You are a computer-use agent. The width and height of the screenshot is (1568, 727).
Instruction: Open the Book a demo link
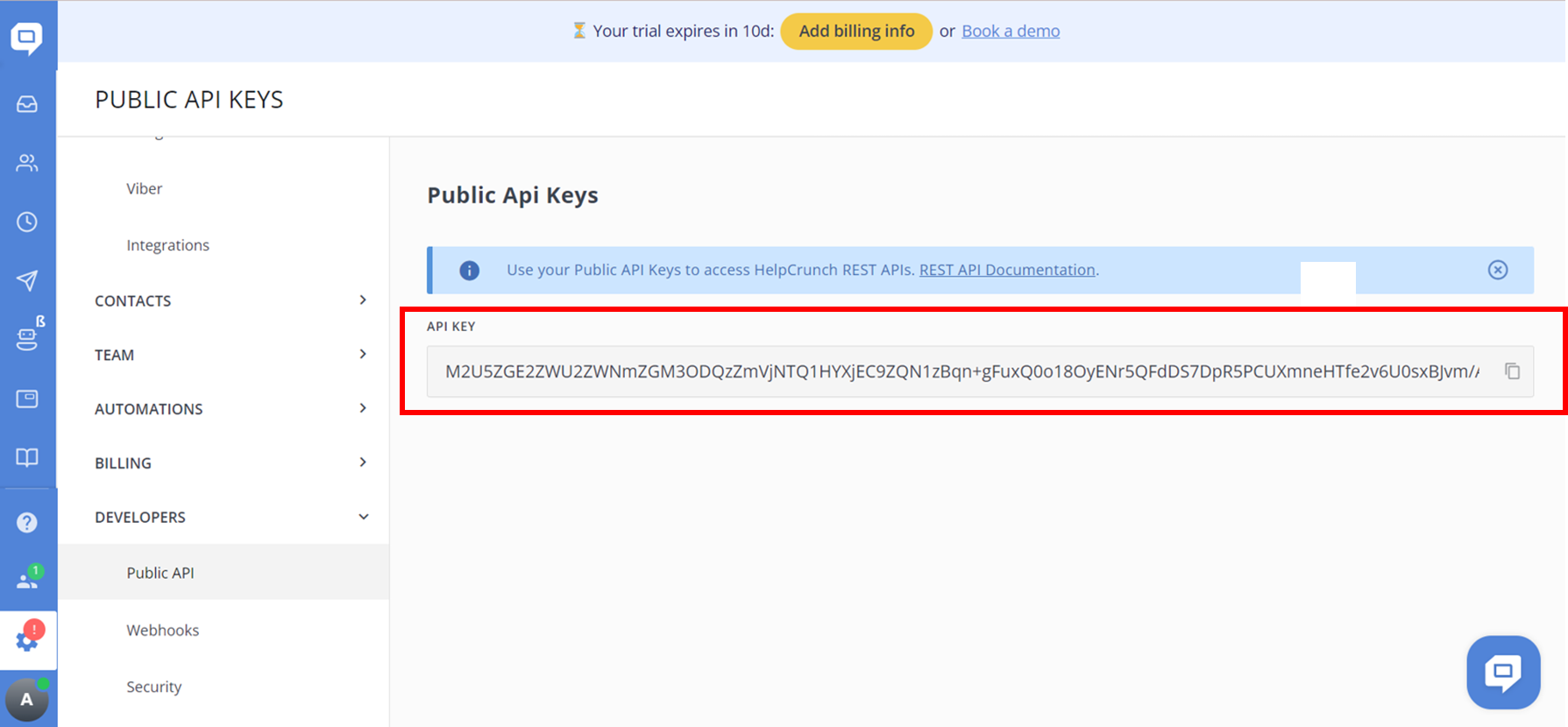point(1010,32)
